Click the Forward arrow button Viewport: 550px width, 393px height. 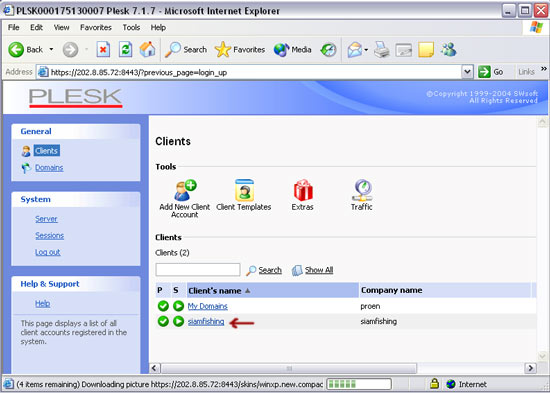(x=70, y=50)
